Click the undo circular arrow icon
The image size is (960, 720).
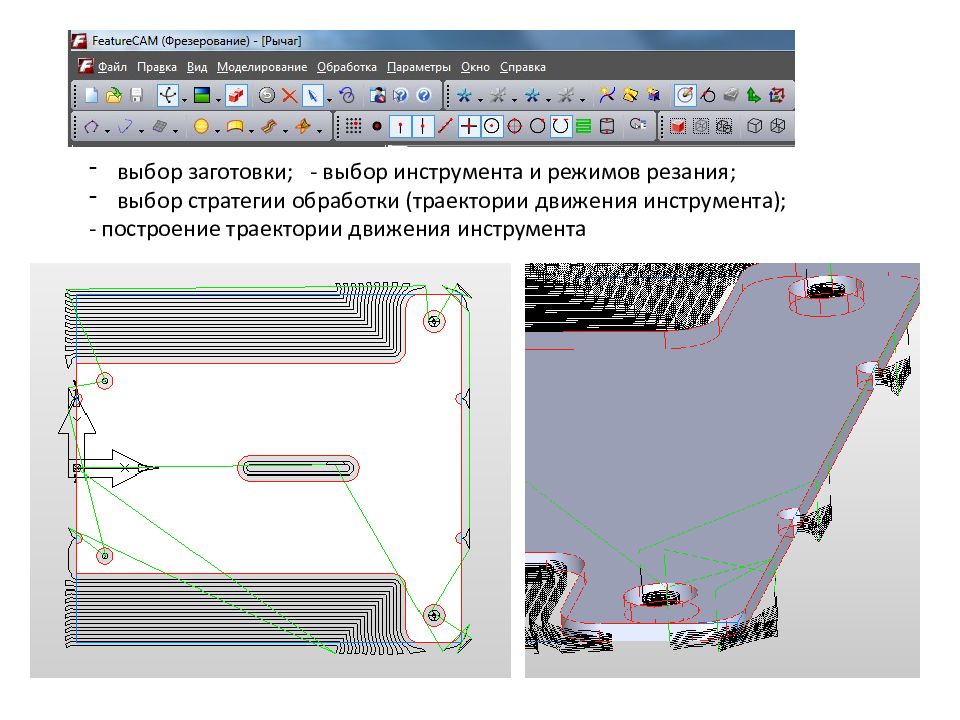(347, 96)
